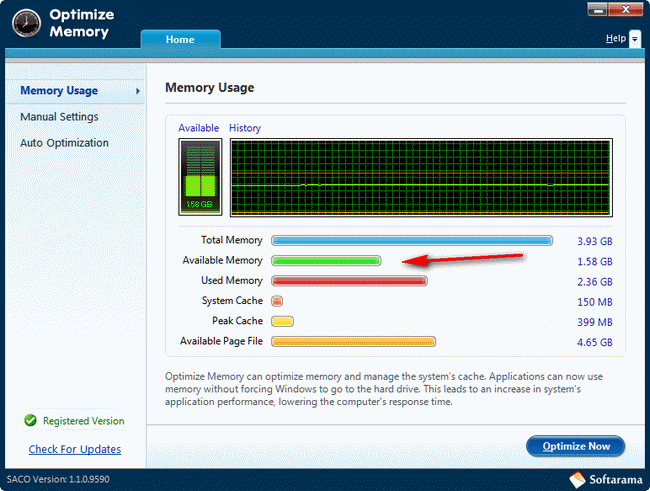Open the Help menu
This screenshot has height=491, width=650.
pyautogui.click(x=616, y=38)
